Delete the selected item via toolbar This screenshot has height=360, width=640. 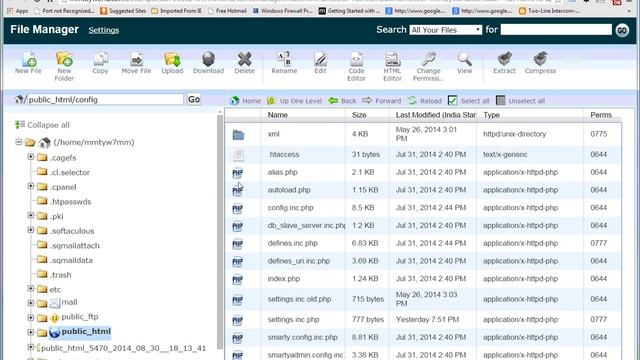pos(244,62)
